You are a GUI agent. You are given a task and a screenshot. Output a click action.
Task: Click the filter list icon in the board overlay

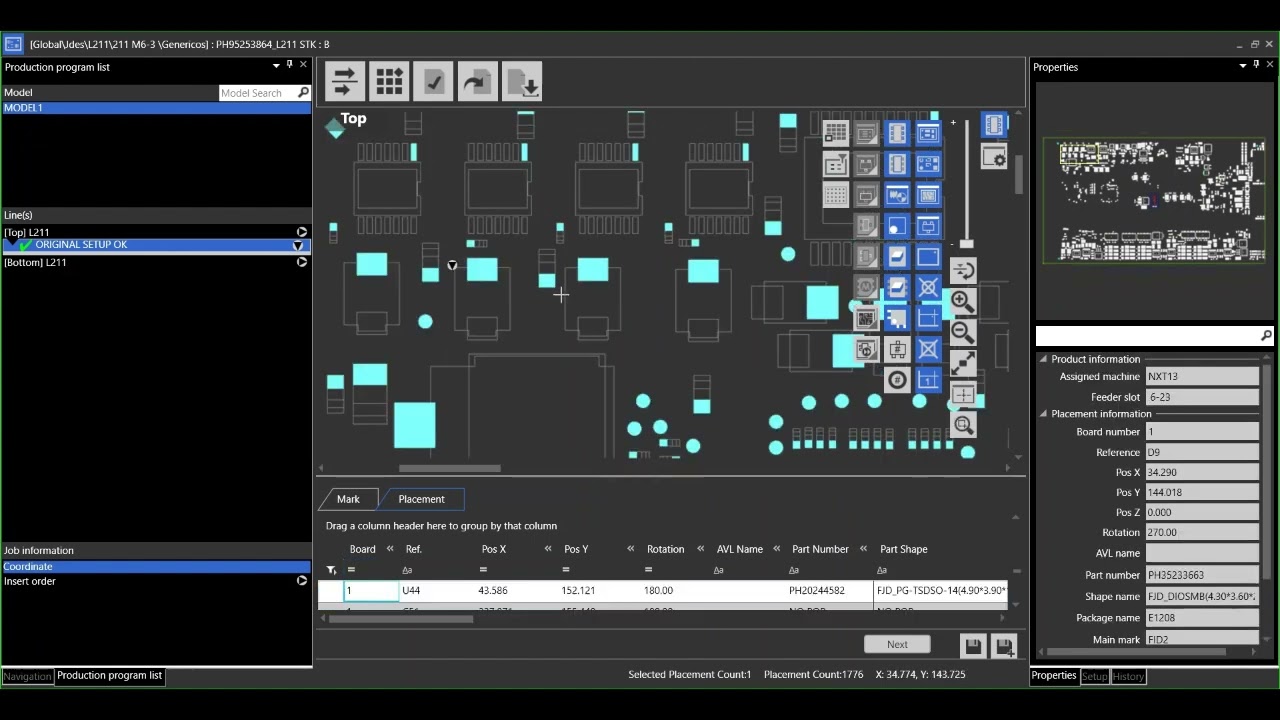coord(835,163)
